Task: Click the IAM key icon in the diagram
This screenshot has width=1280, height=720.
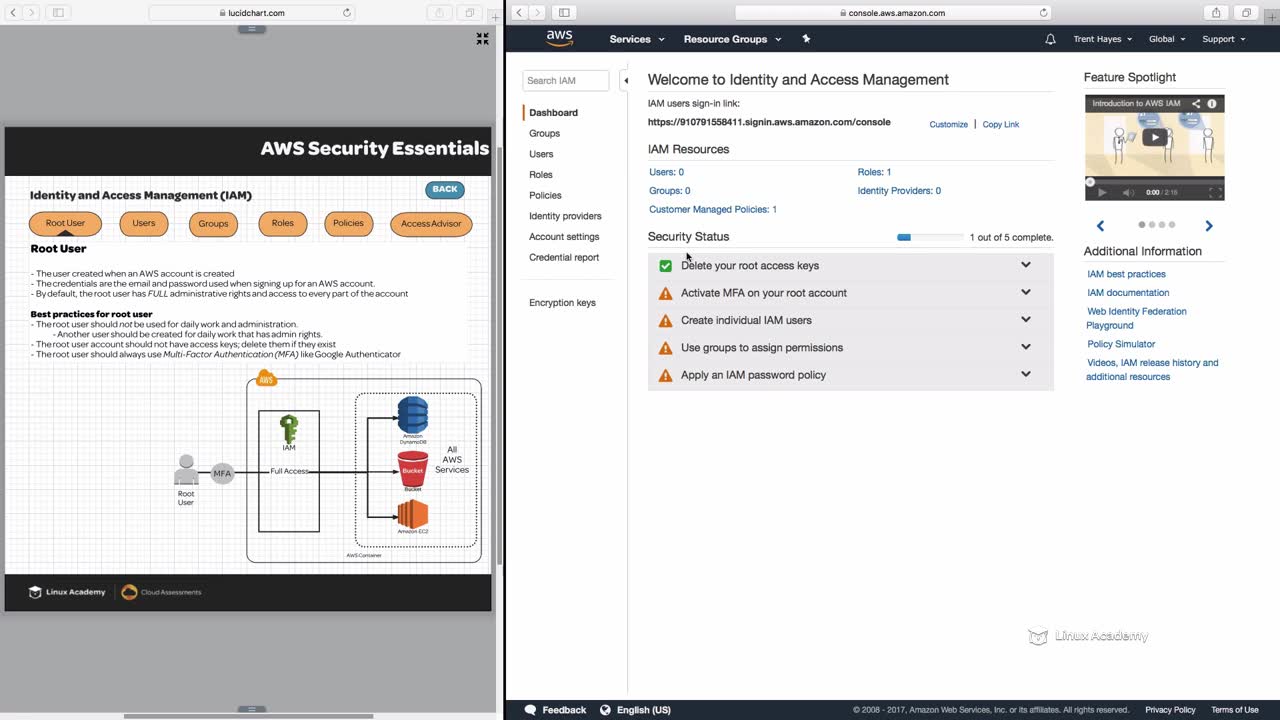Action: tap(289, 429)
